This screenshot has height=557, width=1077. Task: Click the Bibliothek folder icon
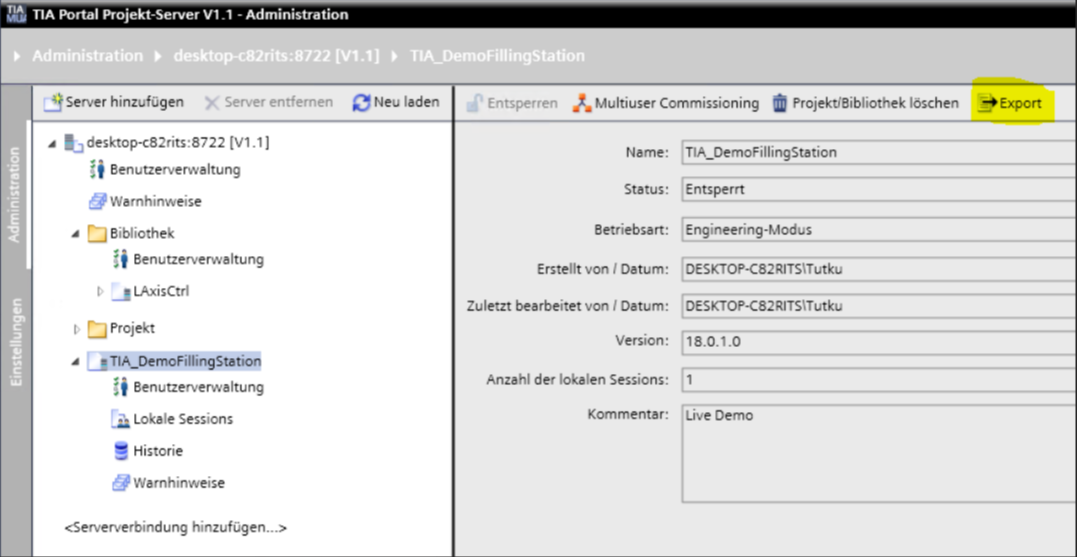[x=98, y=234]
